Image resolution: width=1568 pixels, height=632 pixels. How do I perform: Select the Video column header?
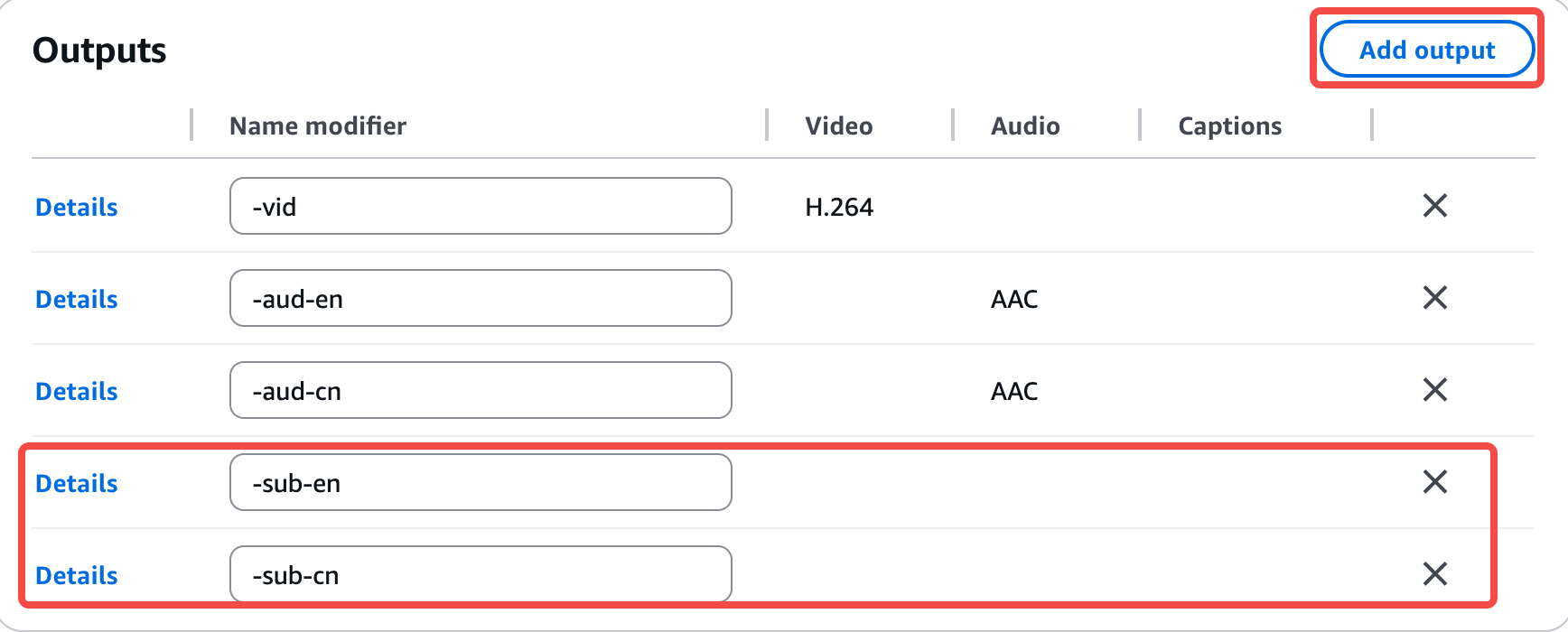tap(839, 125)
